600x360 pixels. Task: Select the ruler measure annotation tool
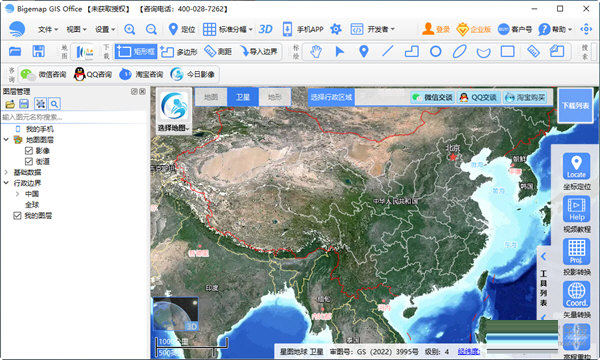coord(533,51)
